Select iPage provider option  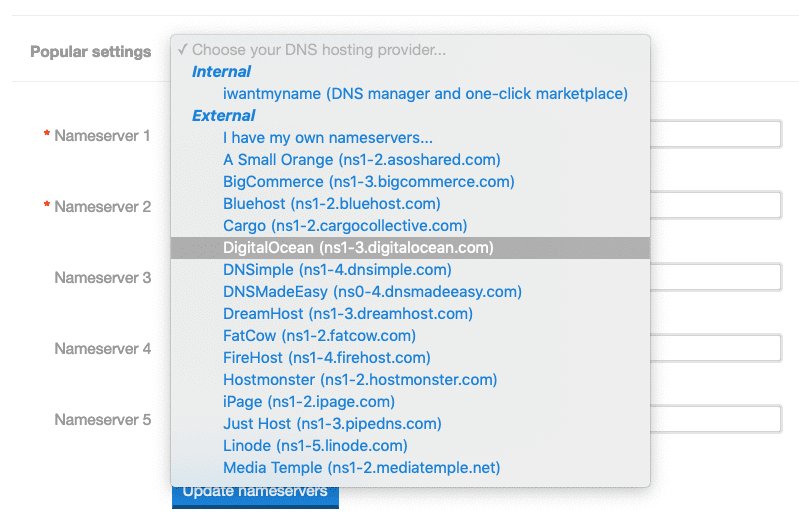308,402
